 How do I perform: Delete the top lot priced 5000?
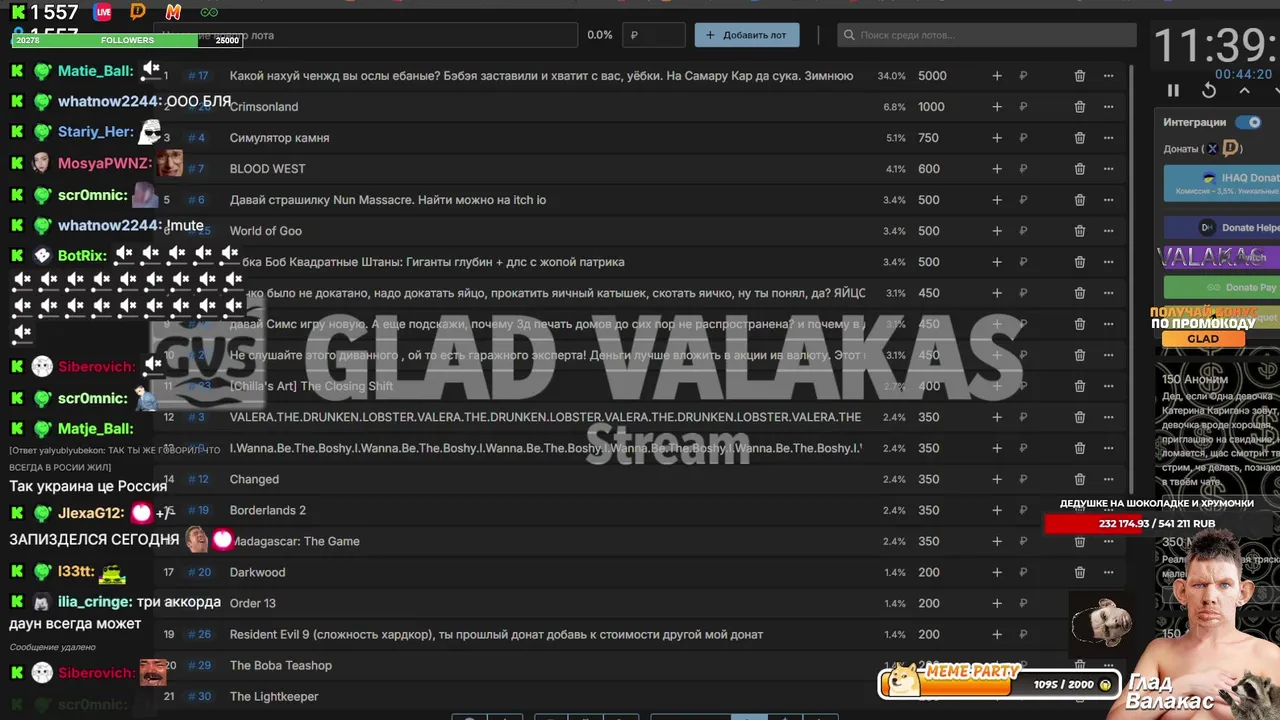(x=1080, y=76)
